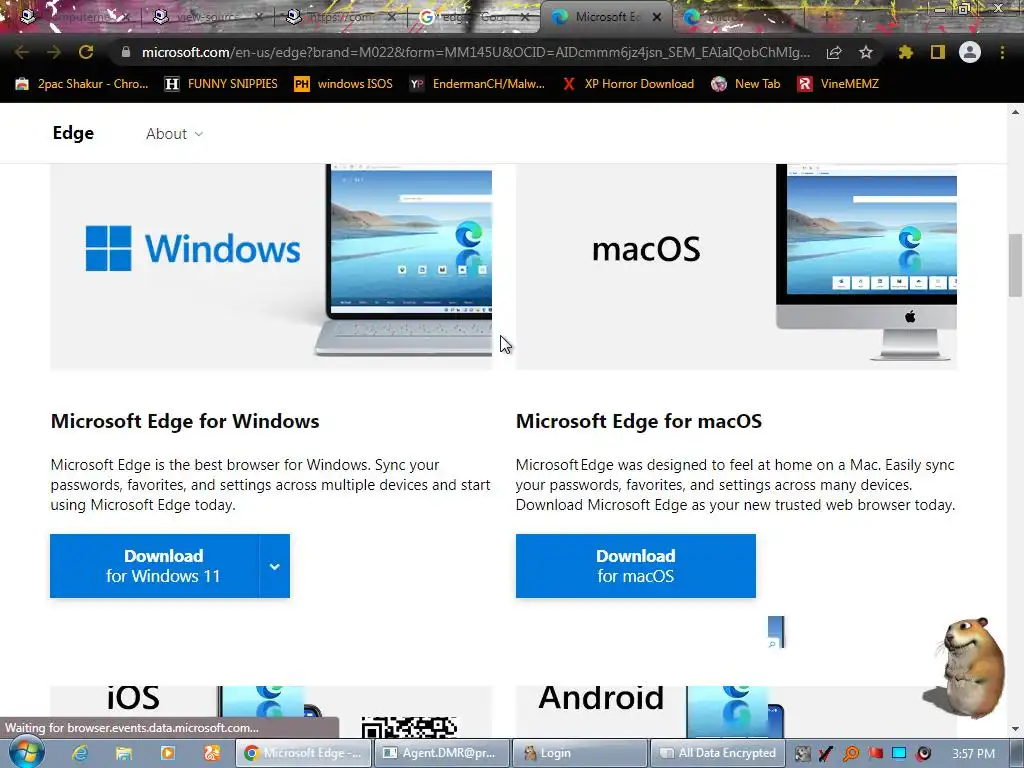This screenshot has height=768, width=1024.
Task: Click the Microsoft Edge for macOS heading
Action: [639, 421]
